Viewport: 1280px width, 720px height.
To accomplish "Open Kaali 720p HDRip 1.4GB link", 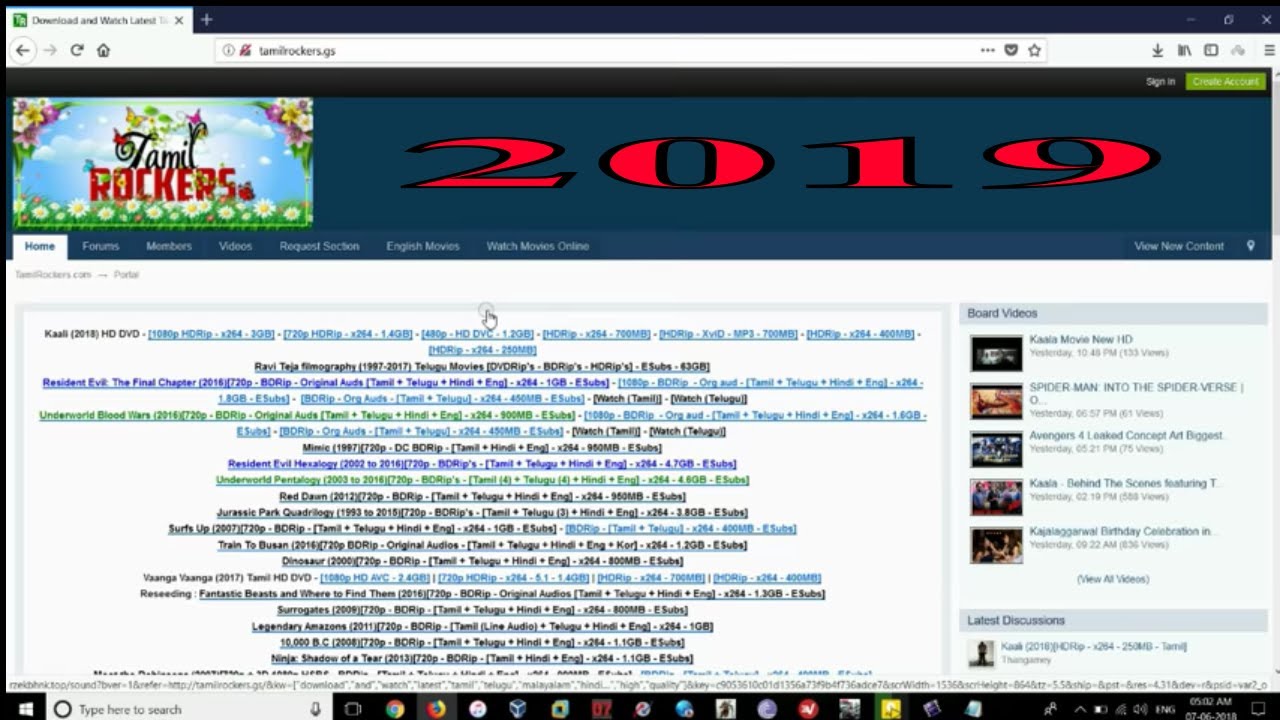I will pyautogui.click(x=348, y=334).
